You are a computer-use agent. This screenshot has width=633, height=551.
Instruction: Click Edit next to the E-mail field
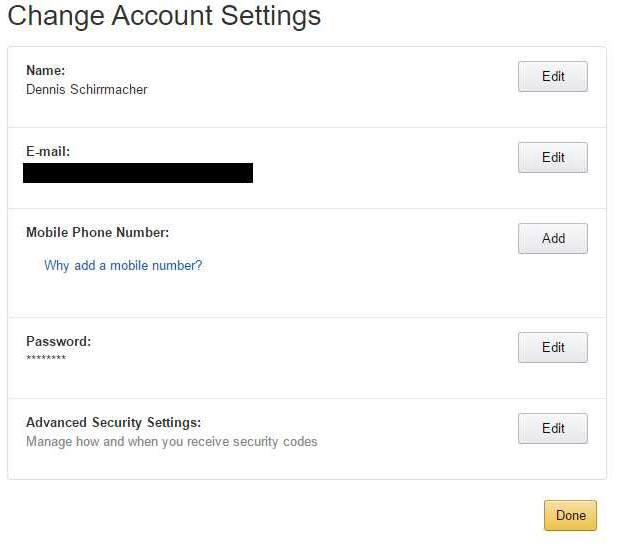point(553,157)
